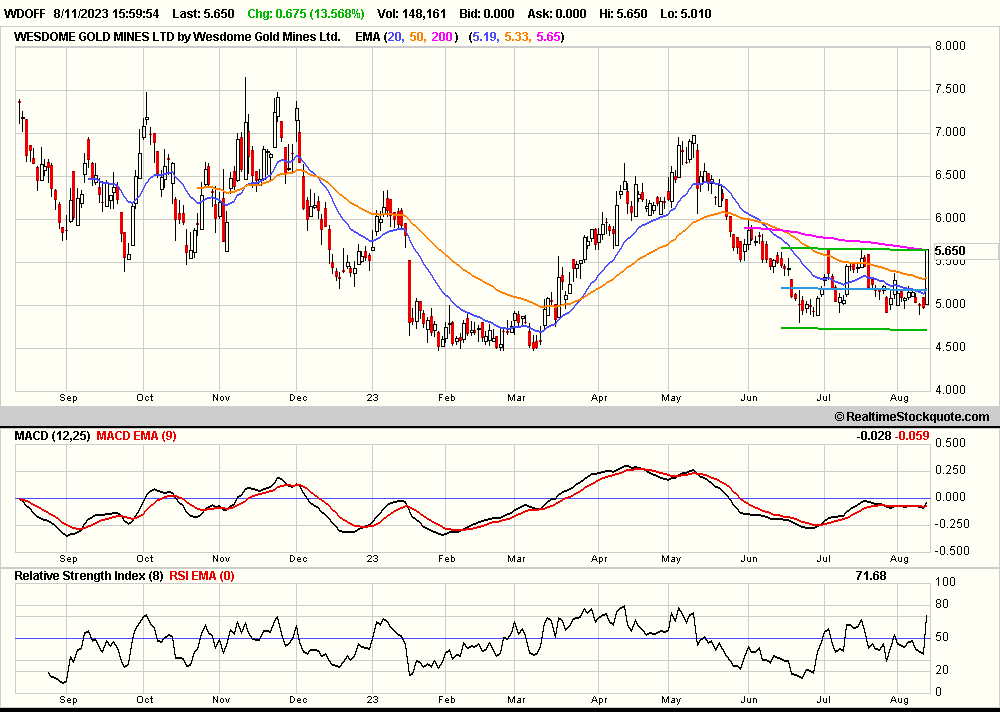The image size is (1000, 712).
Task: Click the boxed 5.650 current price marker
Action: 950,251
